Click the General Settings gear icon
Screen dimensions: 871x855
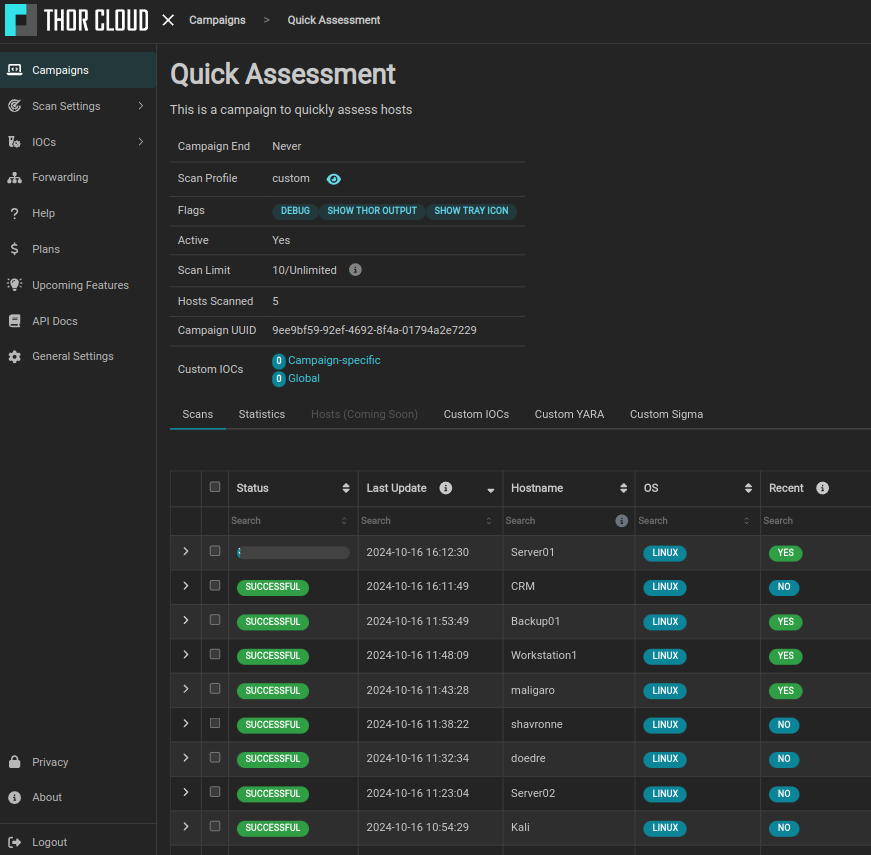(15, 357)
